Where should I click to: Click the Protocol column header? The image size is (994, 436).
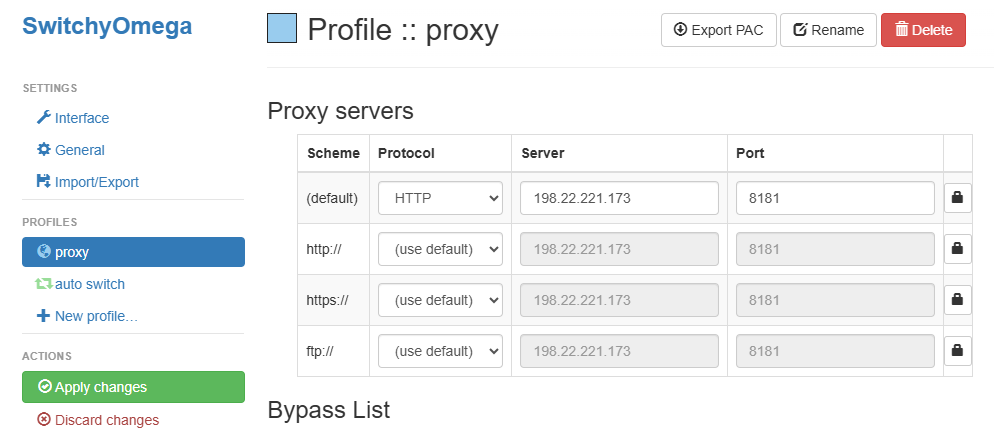pyautogui.click(x=406, y=153)
